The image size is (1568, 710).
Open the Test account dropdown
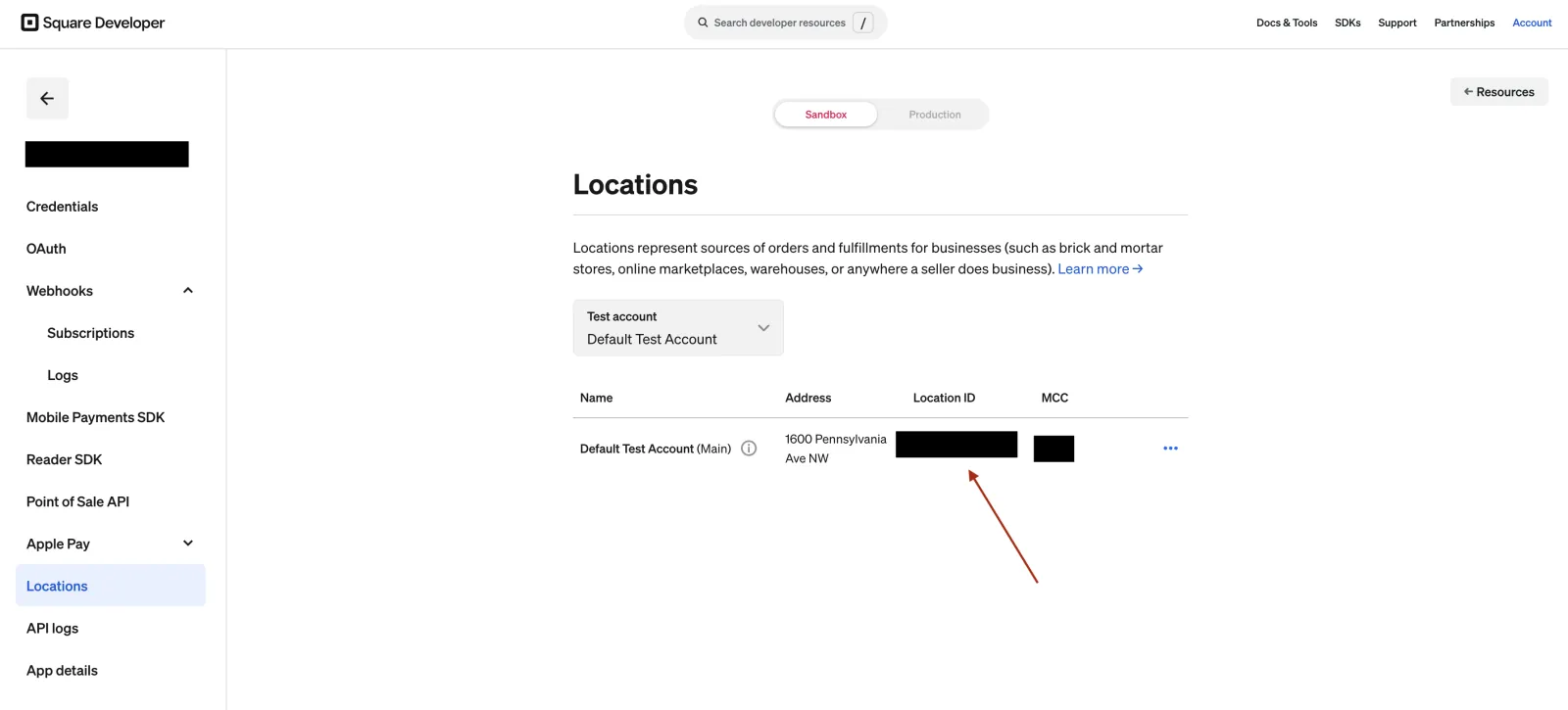pos(678,328)
